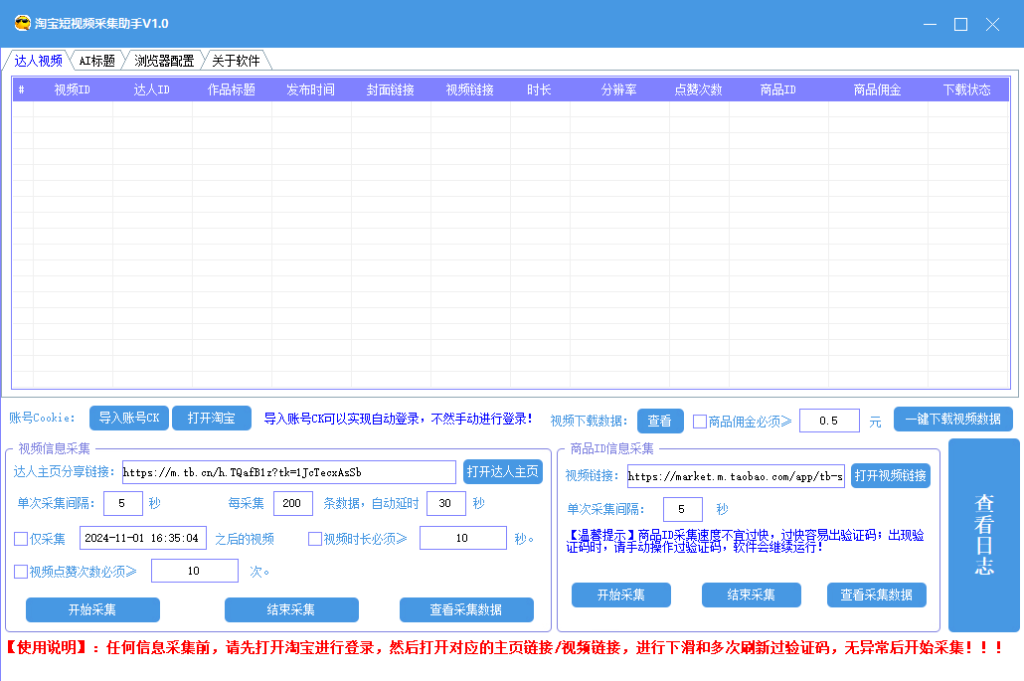The width and height of the screenshot is (1024, 681).
Task: Click 开始采集 in 商品ID信息采集 panel
Action: [621, 595]
